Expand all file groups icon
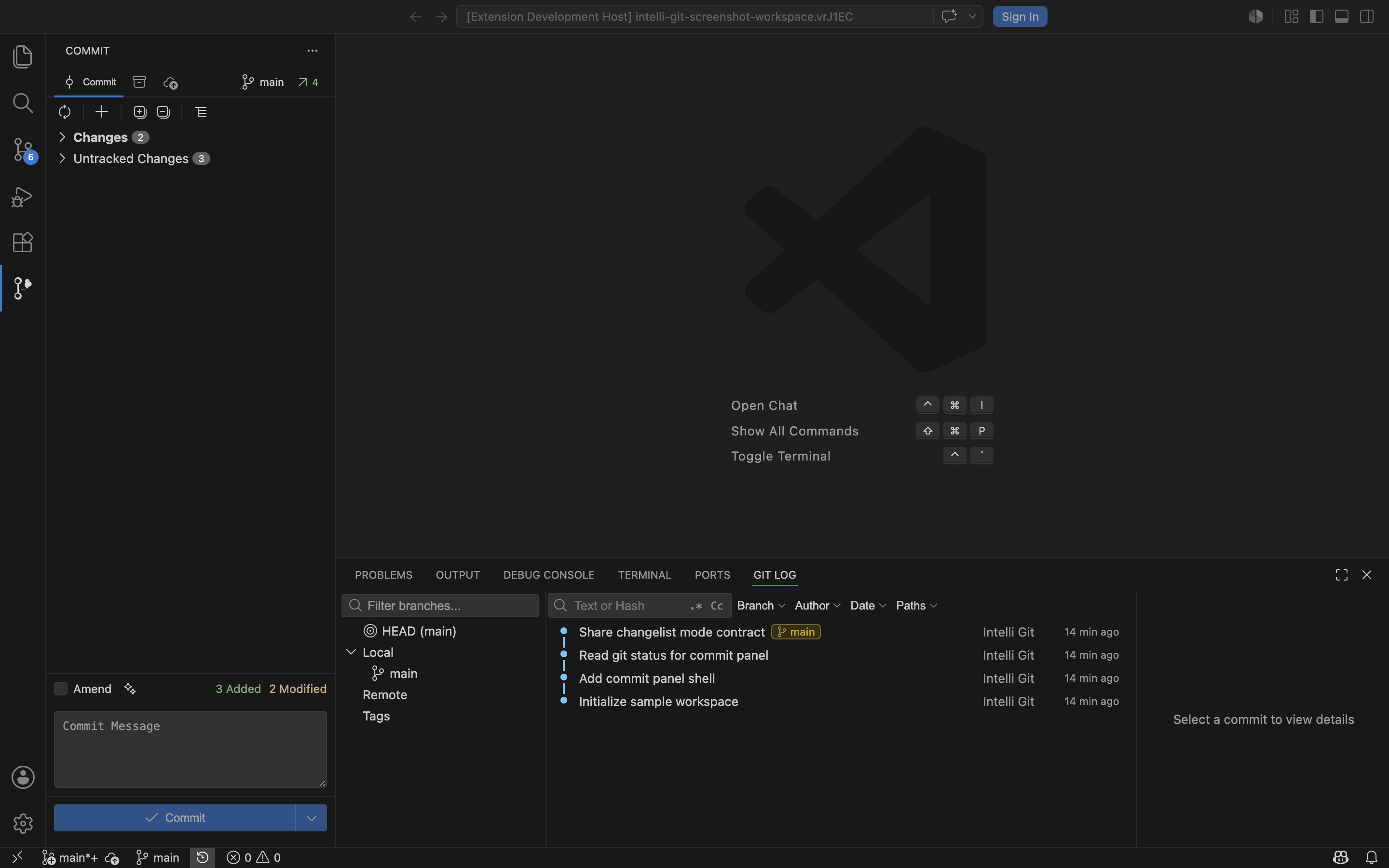Screen dimensions: 1389x868 140,112
